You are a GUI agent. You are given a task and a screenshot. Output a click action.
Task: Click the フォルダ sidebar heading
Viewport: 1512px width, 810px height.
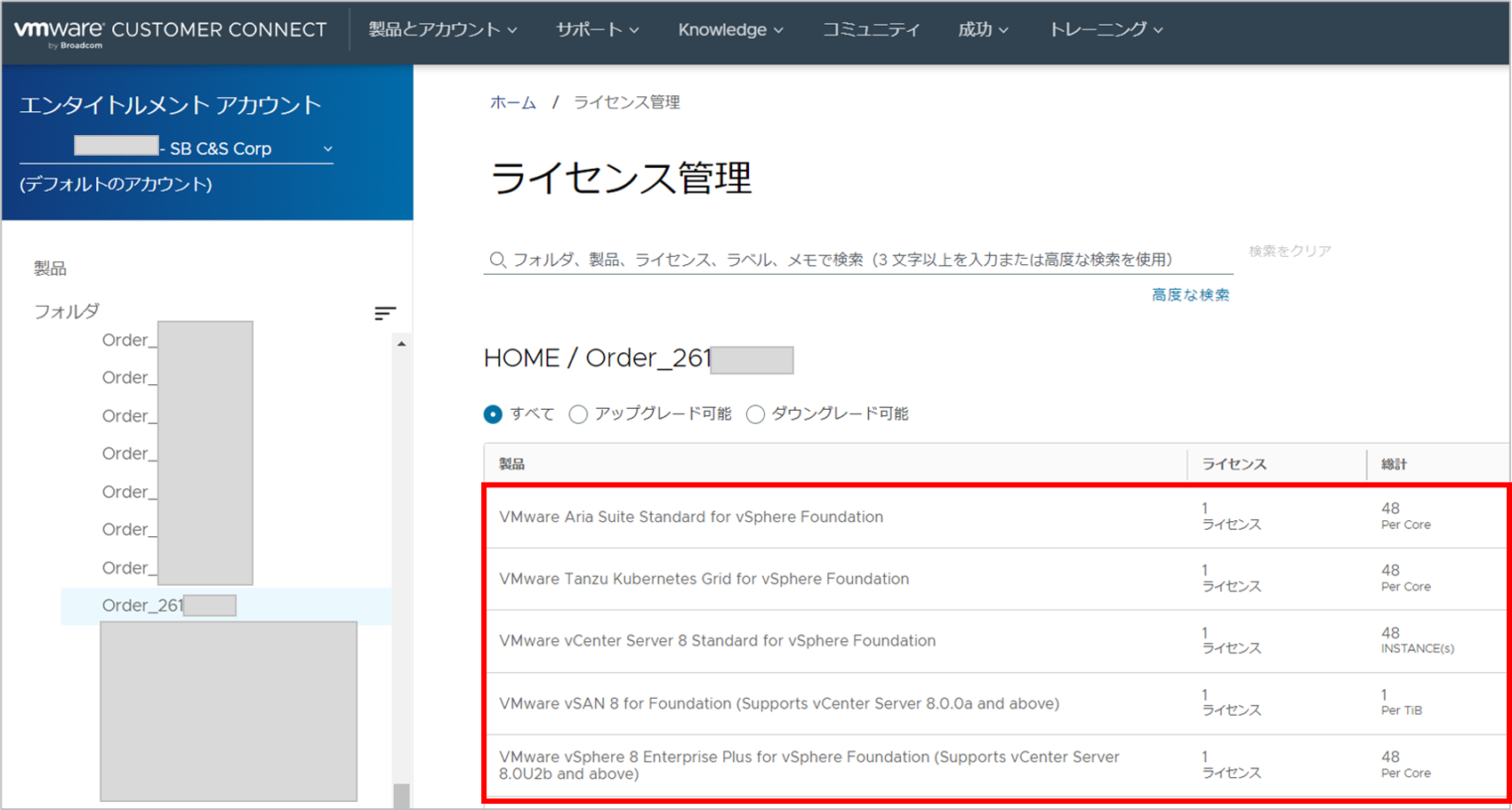(67, 311)
